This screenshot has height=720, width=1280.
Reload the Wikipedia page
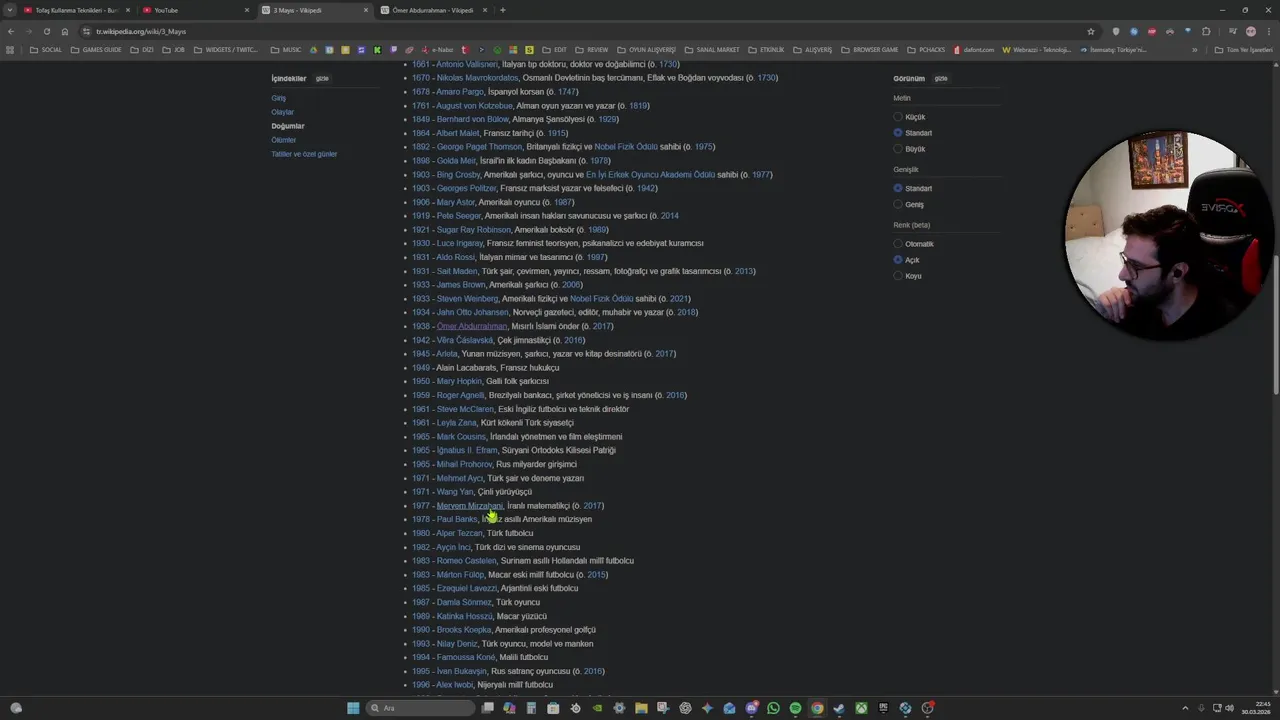point(46,31)
